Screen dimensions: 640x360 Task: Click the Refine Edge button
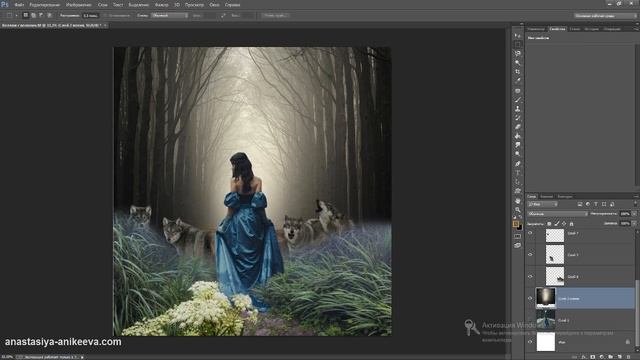275,15
